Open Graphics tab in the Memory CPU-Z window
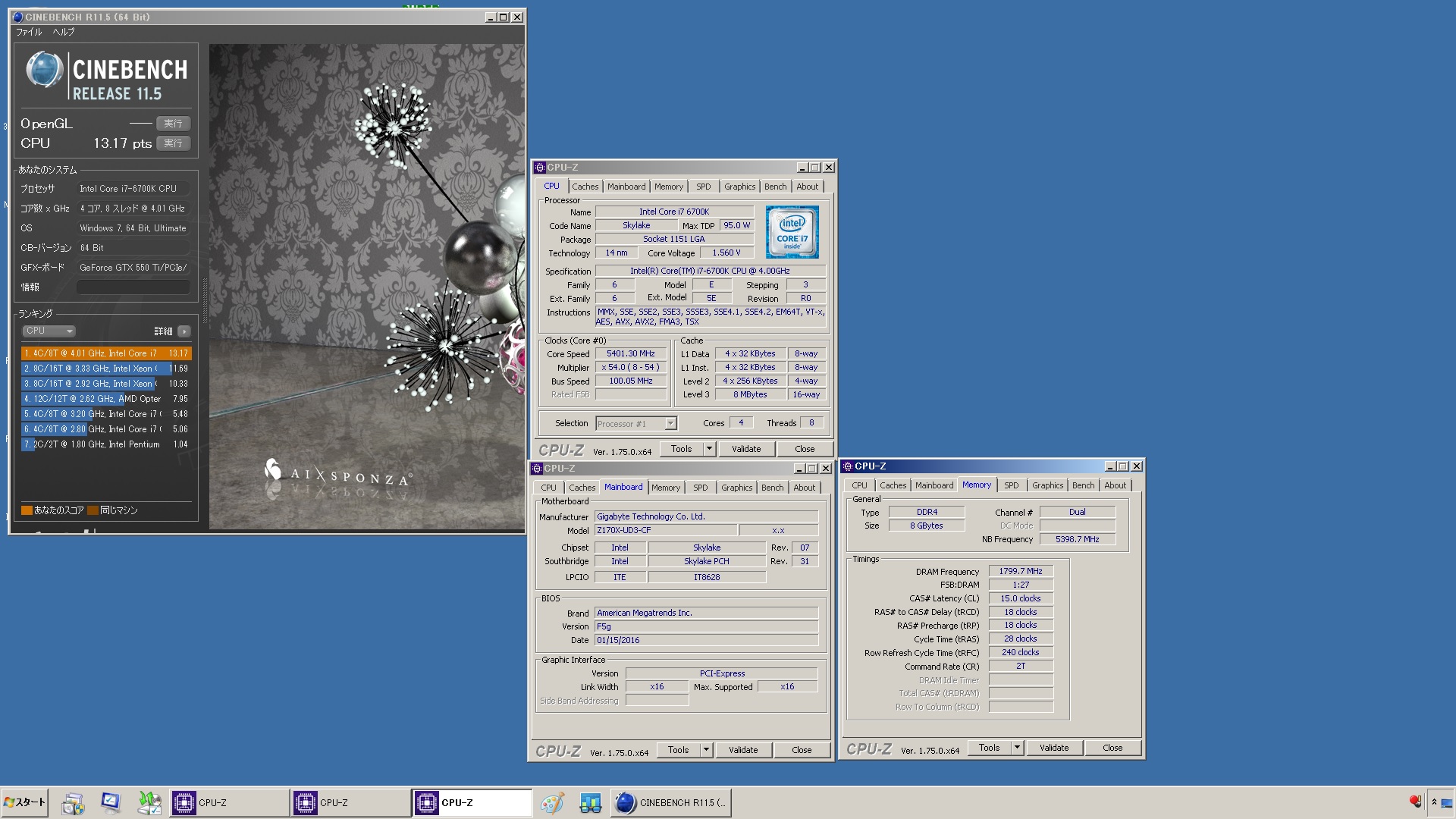The width and height of the screenshot is (1456, 819). point(1047,485)
